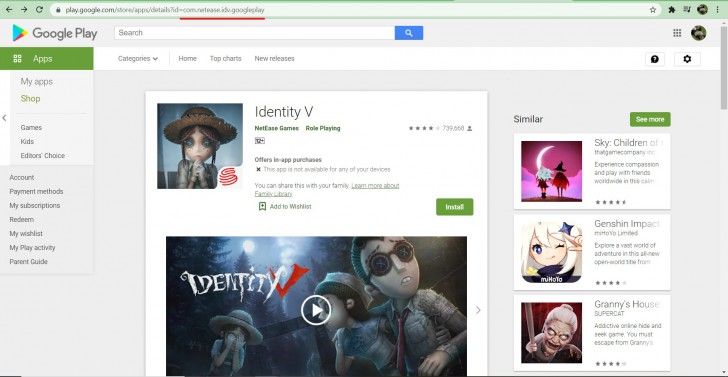The height and width of the screenshot is (377, 728).
Task: Click See more button for Similar apps
Action: point(650,119)
